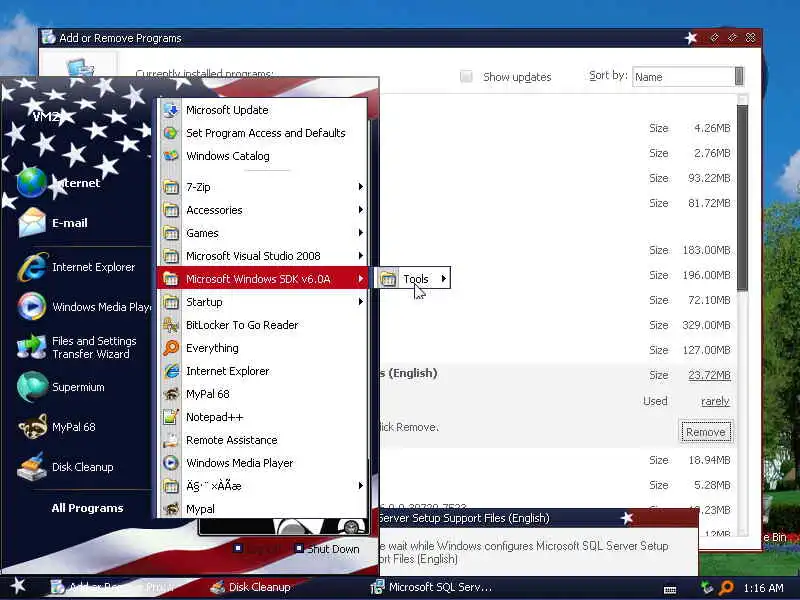The width and height of the screenshot is (800, 600).
Task: Click the 7-Zip folder icon
Action: (171, 187)
